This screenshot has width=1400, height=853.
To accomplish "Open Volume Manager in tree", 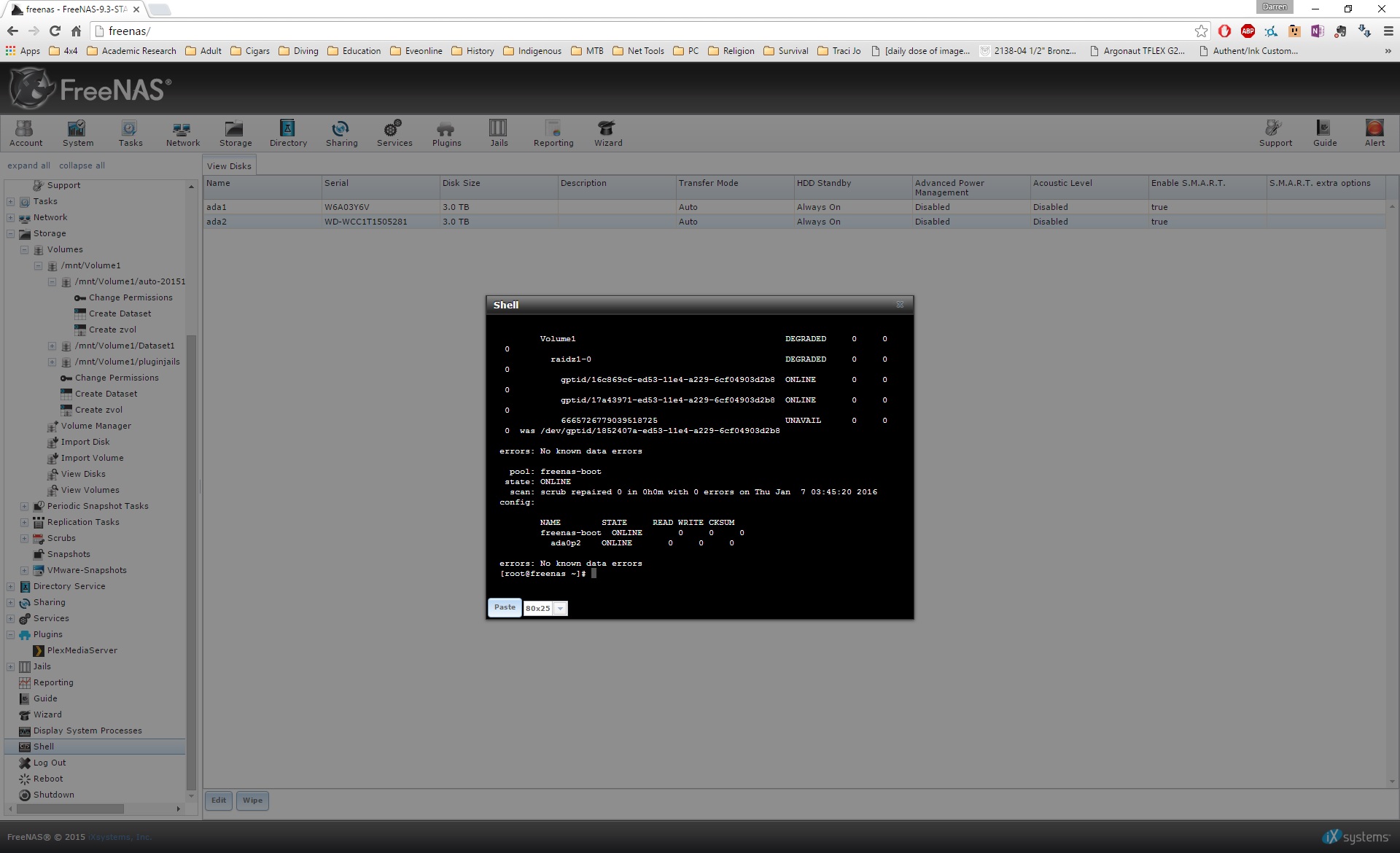I will coord(96,426).
